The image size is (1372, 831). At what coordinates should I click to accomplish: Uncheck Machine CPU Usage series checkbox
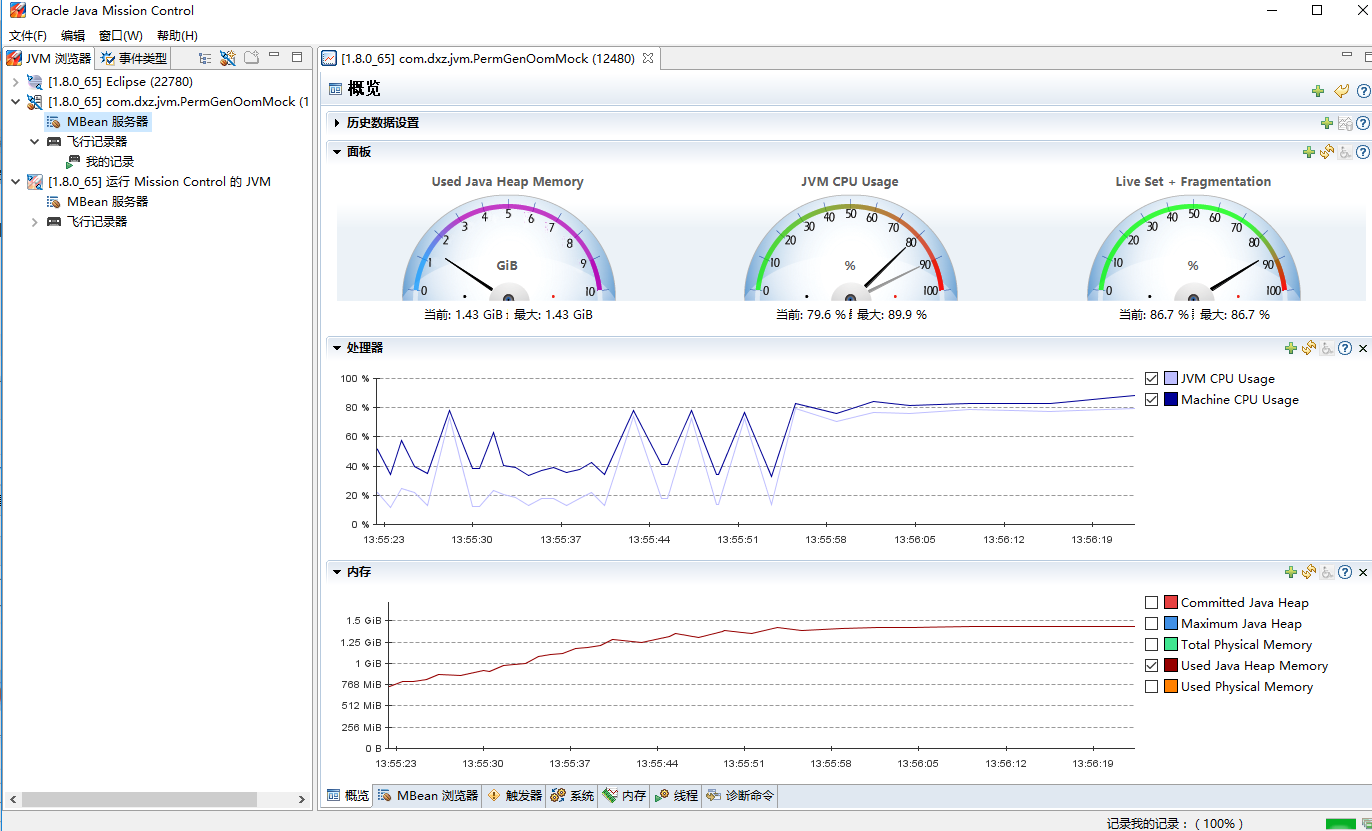(x=1151, y=400)
